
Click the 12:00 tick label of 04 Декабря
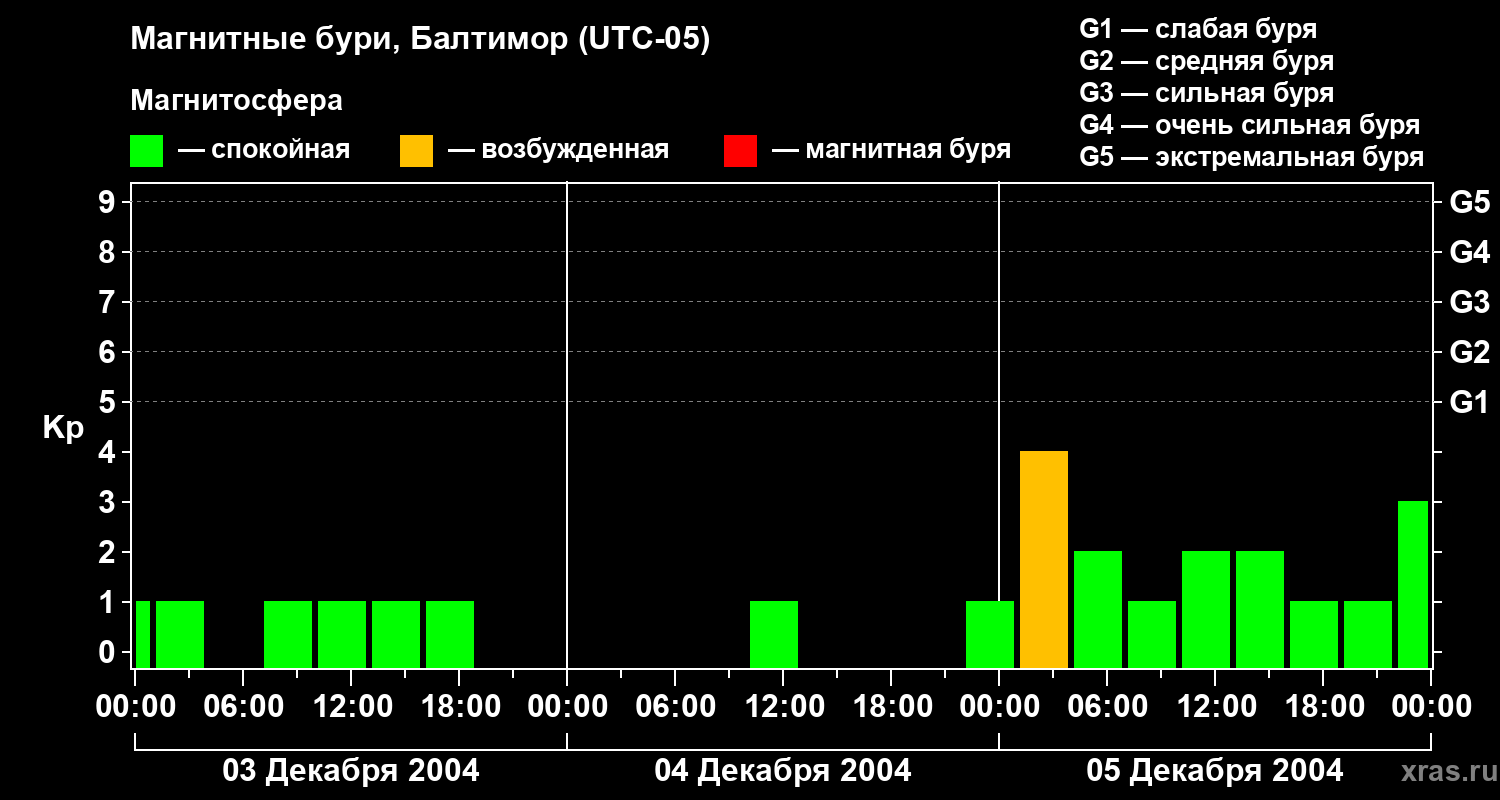point(783,707)
